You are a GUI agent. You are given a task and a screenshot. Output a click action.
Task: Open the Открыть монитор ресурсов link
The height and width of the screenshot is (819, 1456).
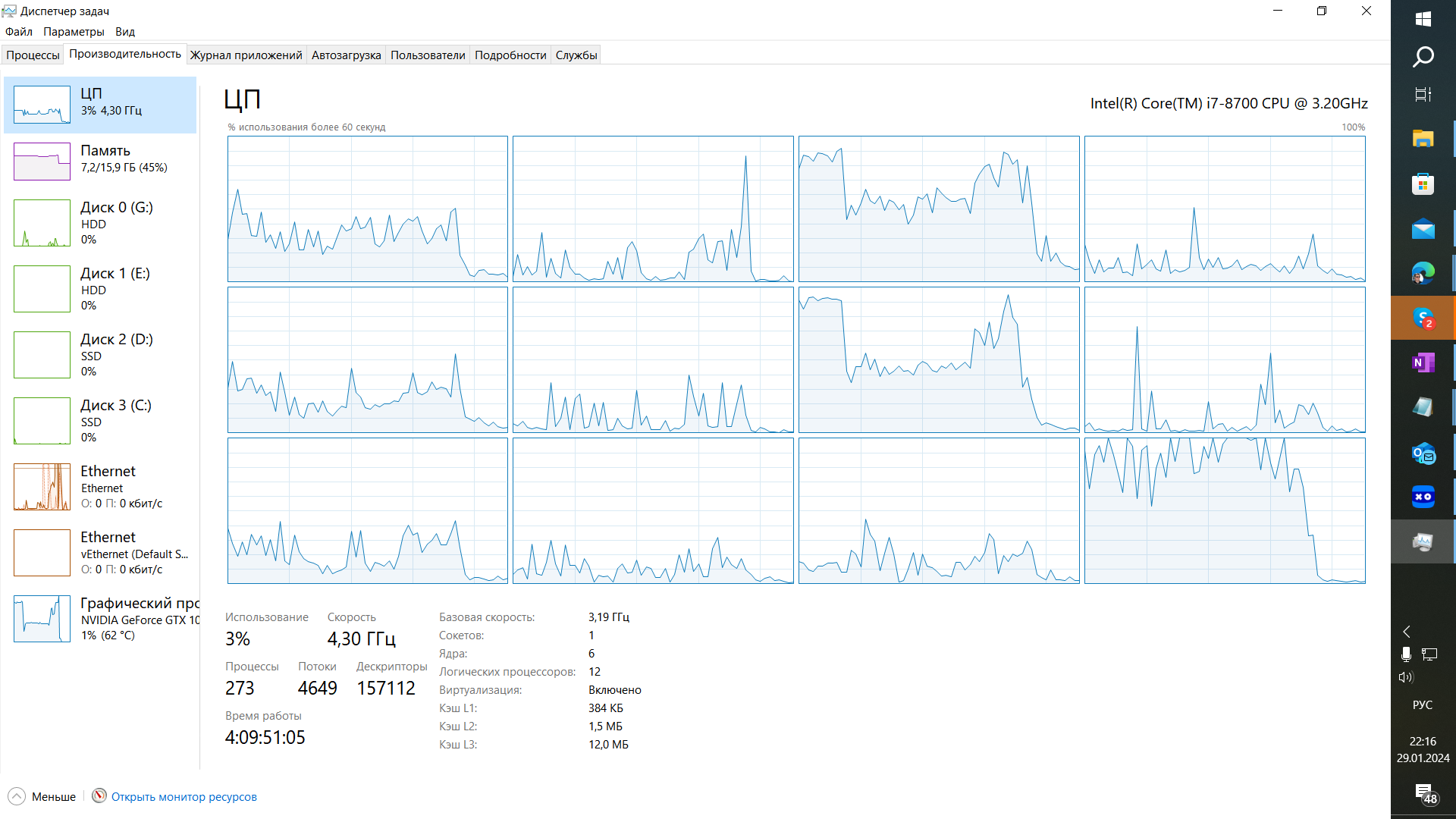[184, 796]
